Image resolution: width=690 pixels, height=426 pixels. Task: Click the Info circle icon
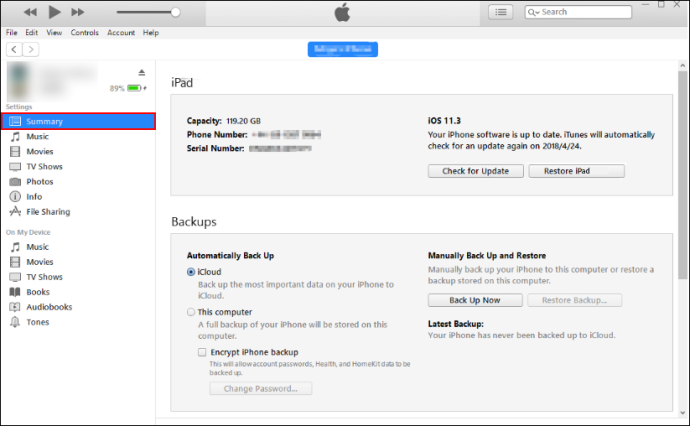click(x=15, y=197)
